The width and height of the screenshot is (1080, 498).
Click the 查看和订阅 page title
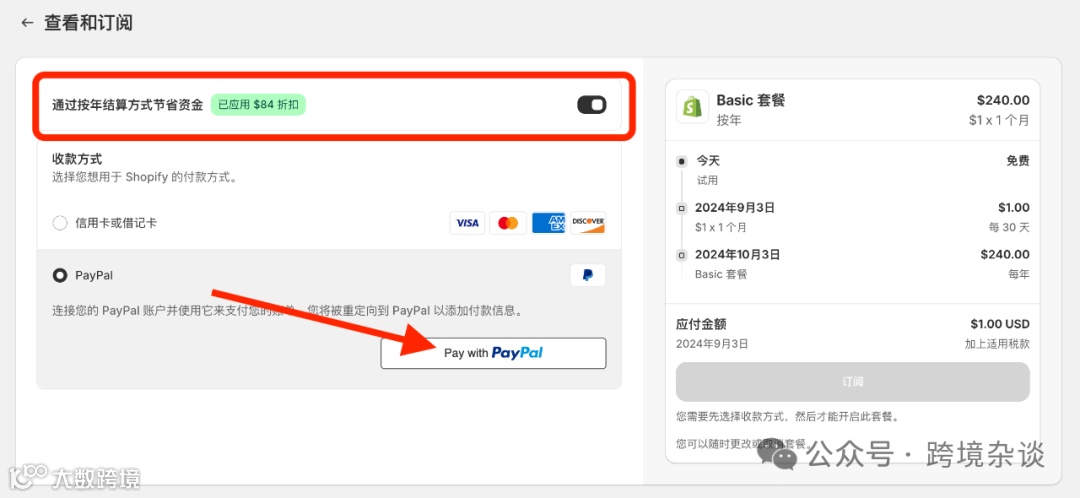[88, 23]
